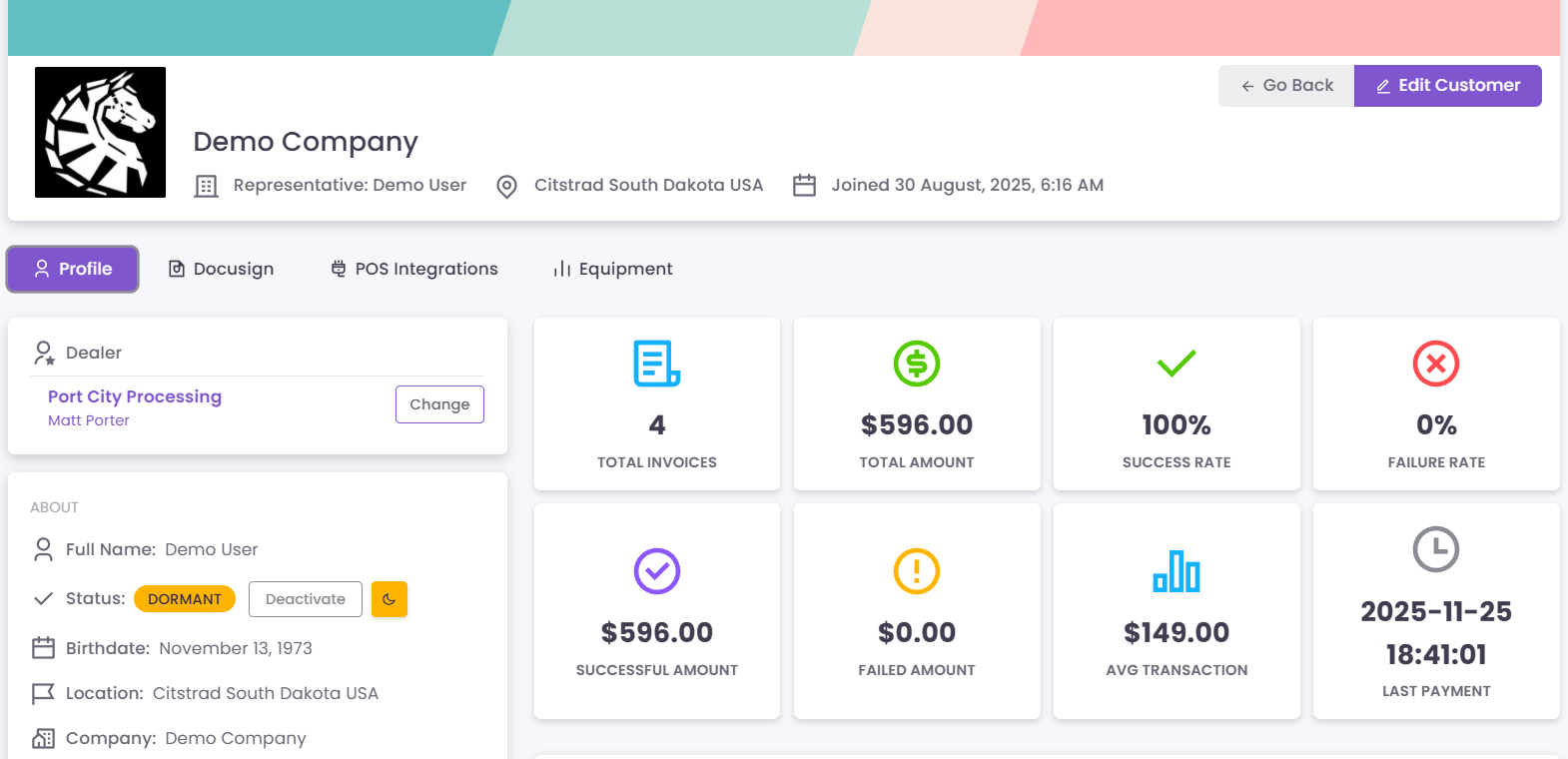Viewport: 1568px width, 759px height.
Task: Change the assigned dealer
Action: [439, 404]
